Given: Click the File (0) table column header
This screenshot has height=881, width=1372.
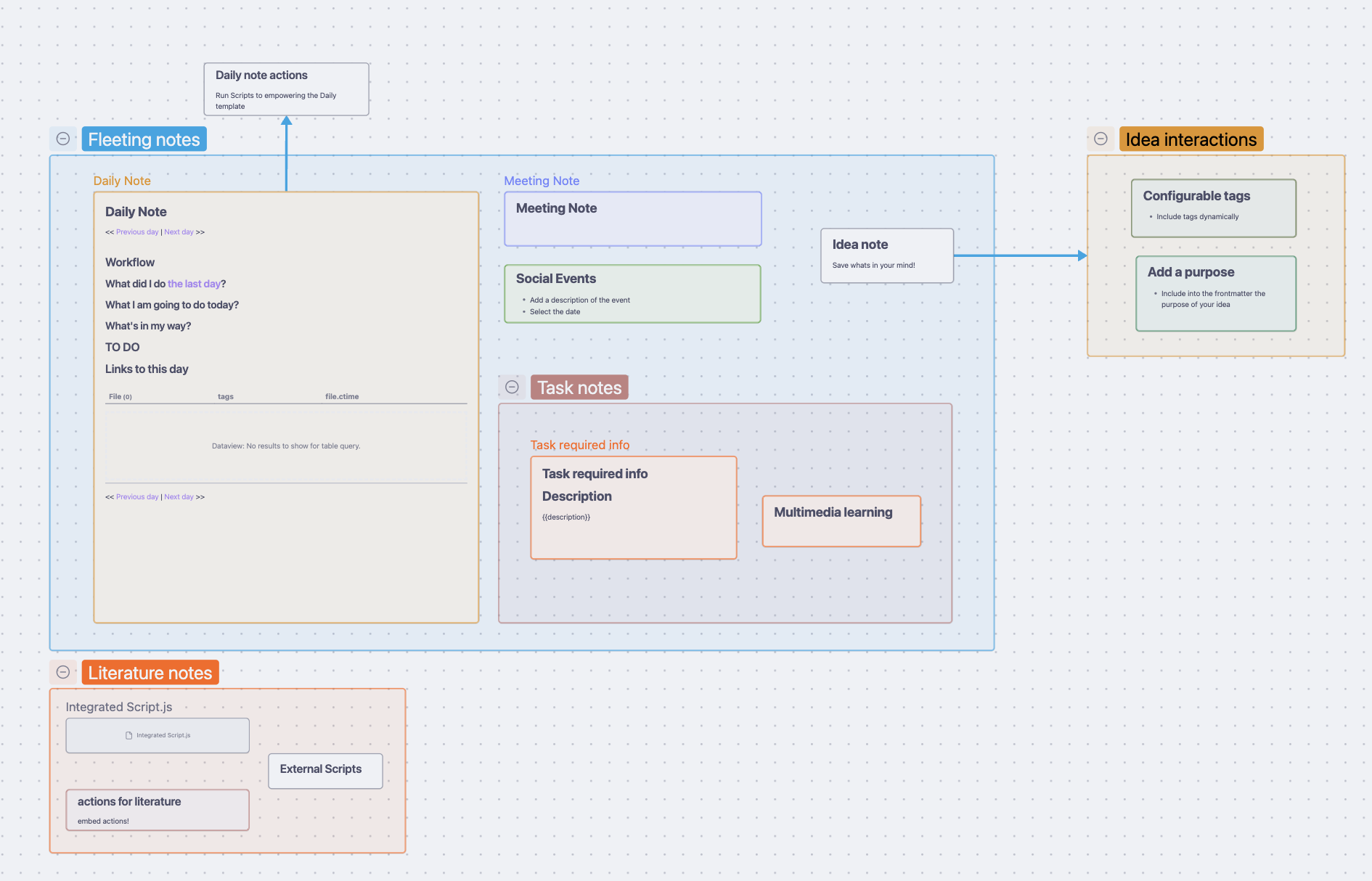Looking at the screenshot, I should 121,397.
